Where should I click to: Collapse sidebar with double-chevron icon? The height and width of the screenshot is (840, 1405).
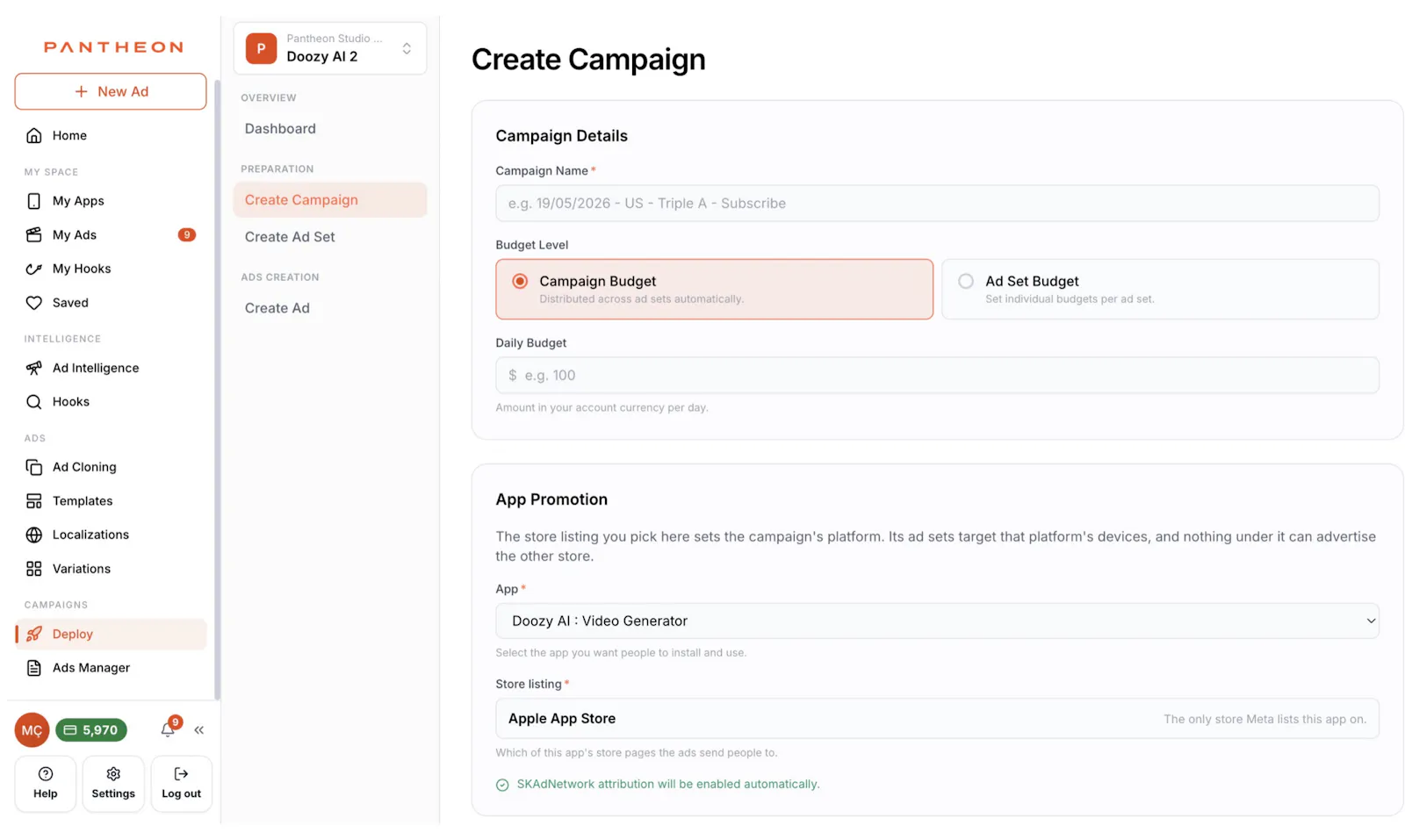pyautogui.click(x=199, y=730)
